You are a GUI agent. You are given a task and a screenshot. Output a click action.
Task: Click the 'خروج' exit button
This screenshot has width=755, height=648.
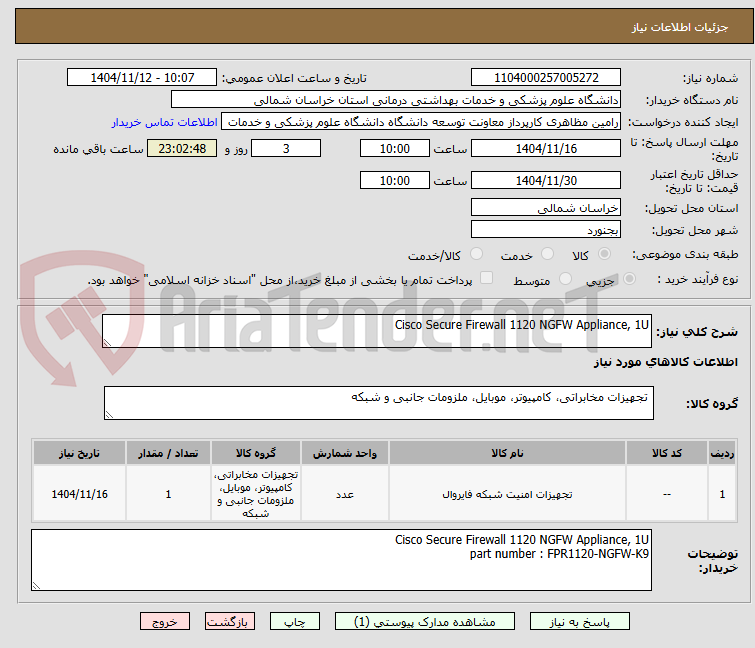(x=165, y=622)
